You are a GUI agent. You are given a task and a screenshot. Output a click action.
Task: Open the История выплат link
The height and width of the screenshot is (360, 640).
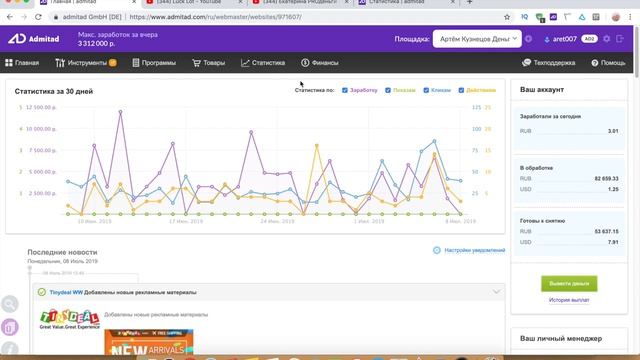click(x=569, y=300)
